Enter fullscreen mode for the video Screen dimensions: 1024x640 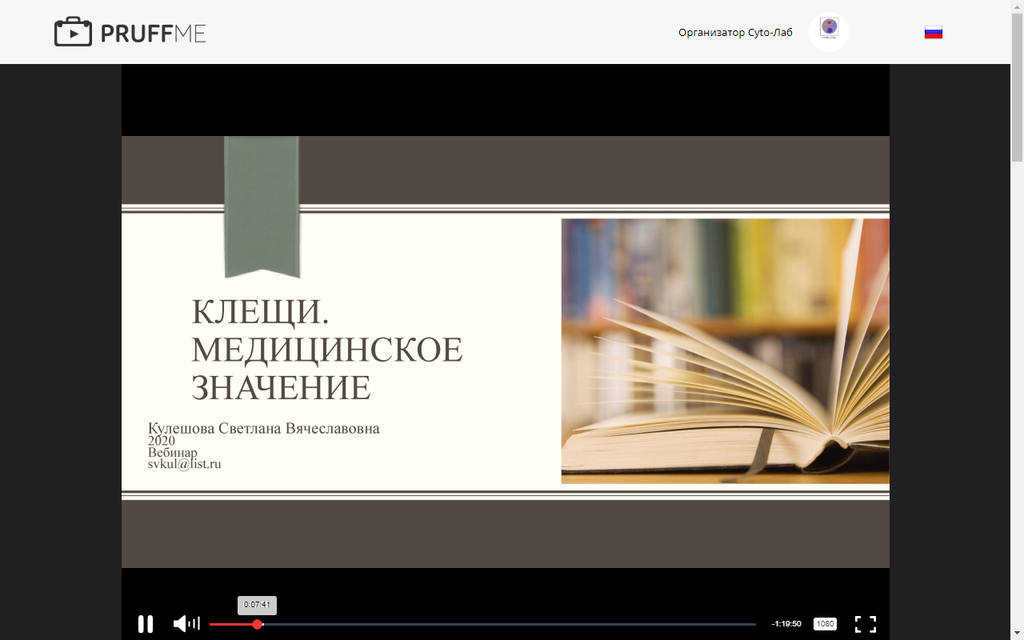[865, 624]
